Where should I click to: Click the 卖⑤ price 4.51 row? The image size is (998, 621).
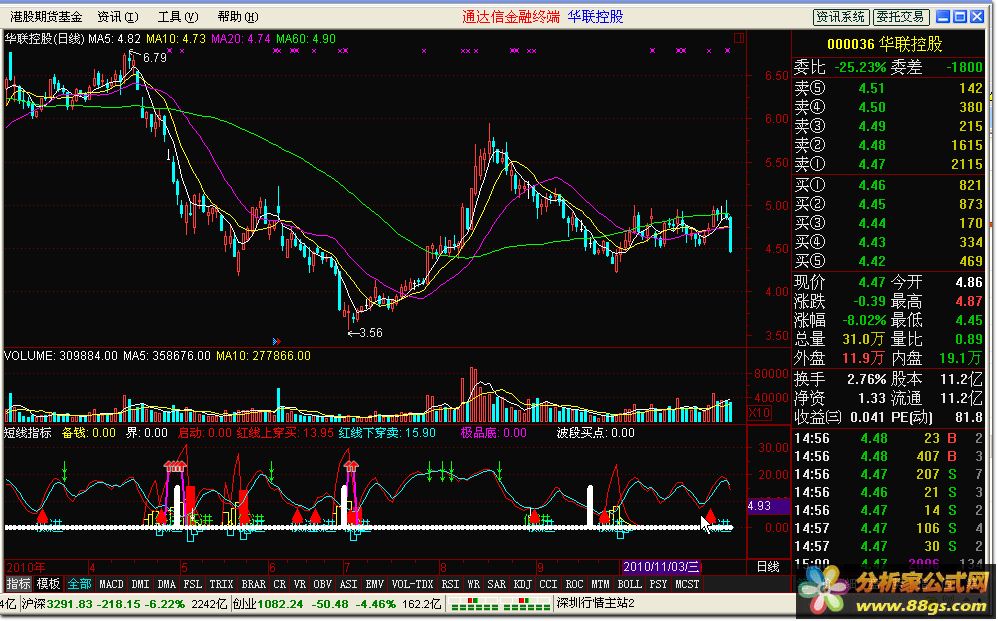[889, 88]
